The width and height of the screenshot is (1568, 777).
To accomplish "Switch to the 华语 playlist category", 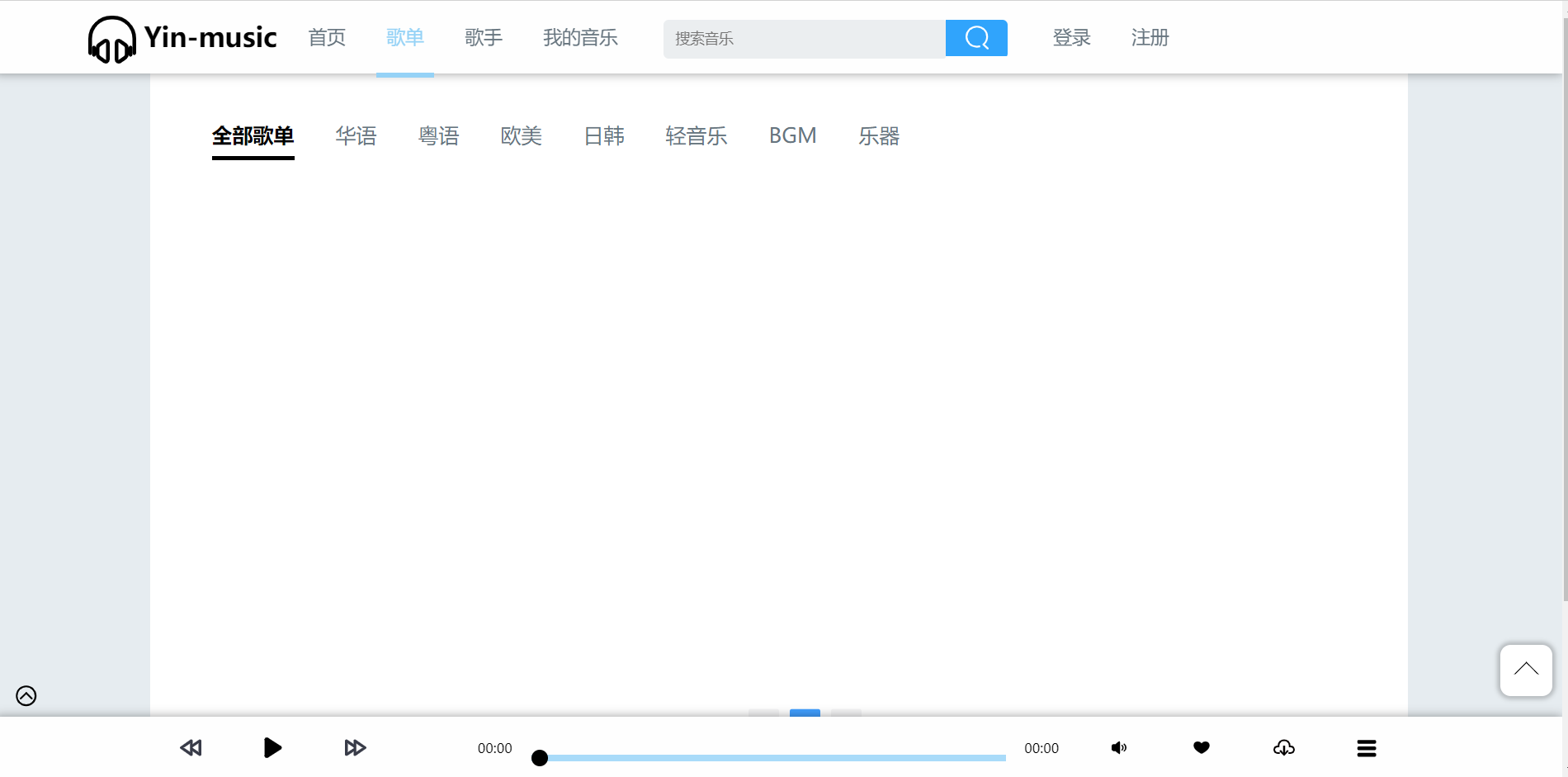I will [x=357, y=136].
